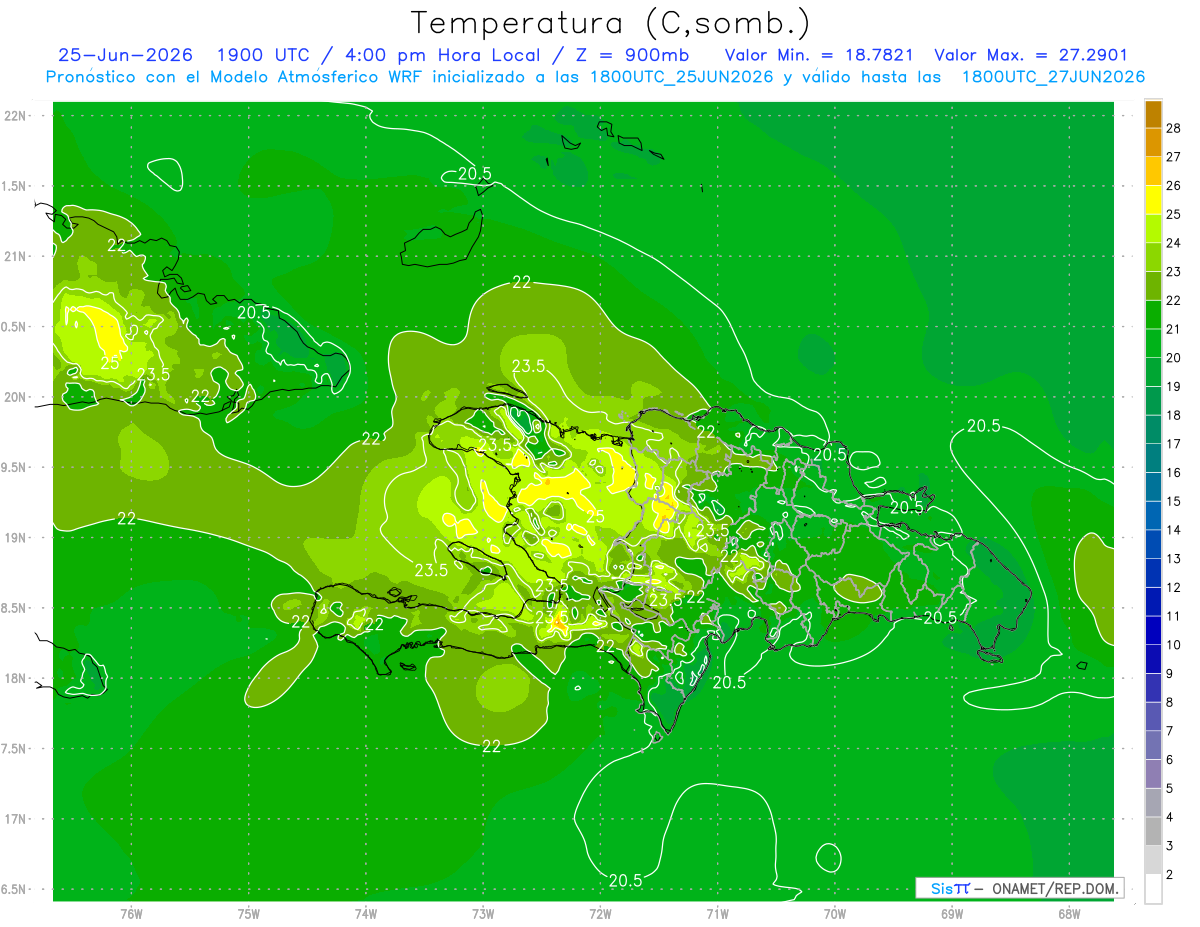
Task: Click the '74W' longitude axis label
Action: tap(366, 914)
